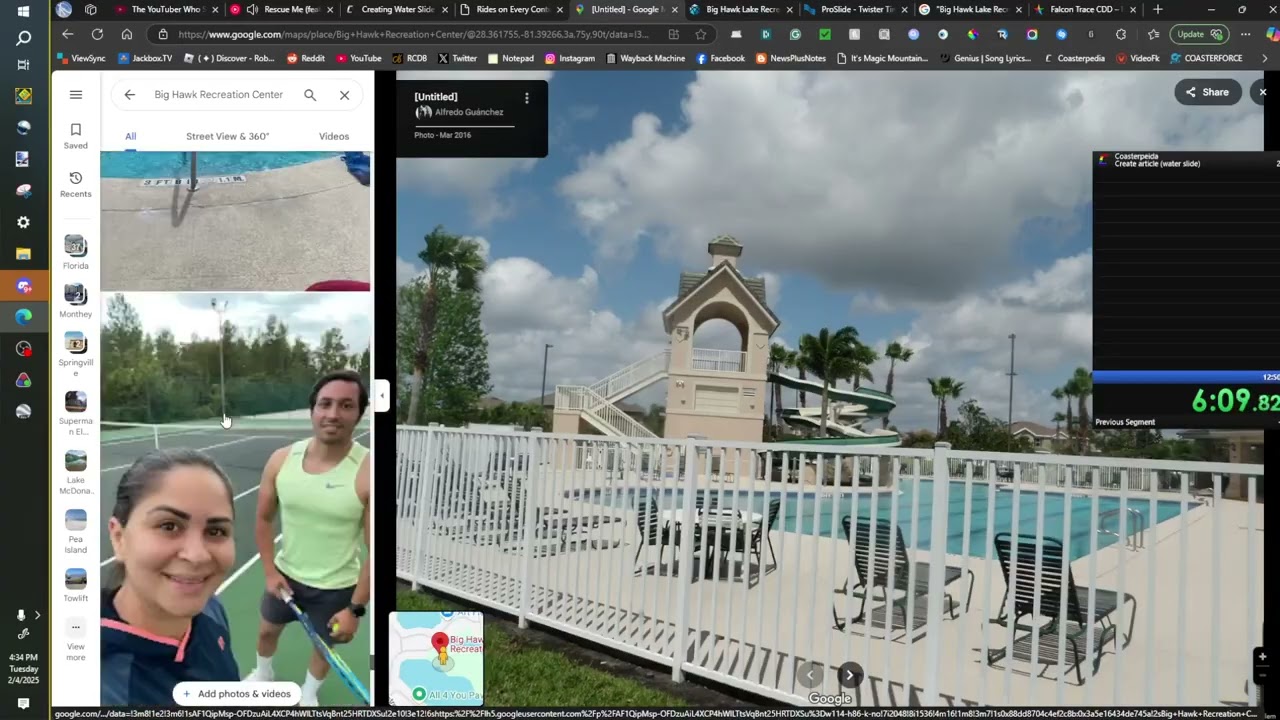The image size is (1280, 720).
Task: Open Monthey recent place
Action: pyautogui.click(x=76, y=301)
